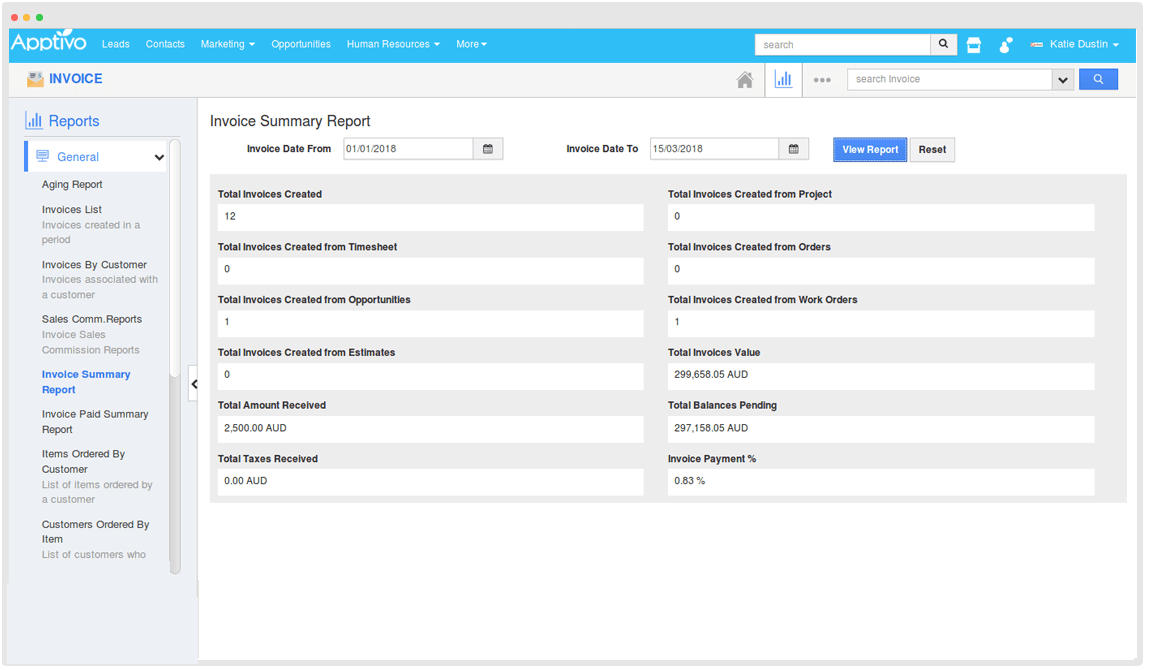Click the Invoice Date From input field
The width and height of the screenshot is (1150, 670).
click(x=407, y=149)
